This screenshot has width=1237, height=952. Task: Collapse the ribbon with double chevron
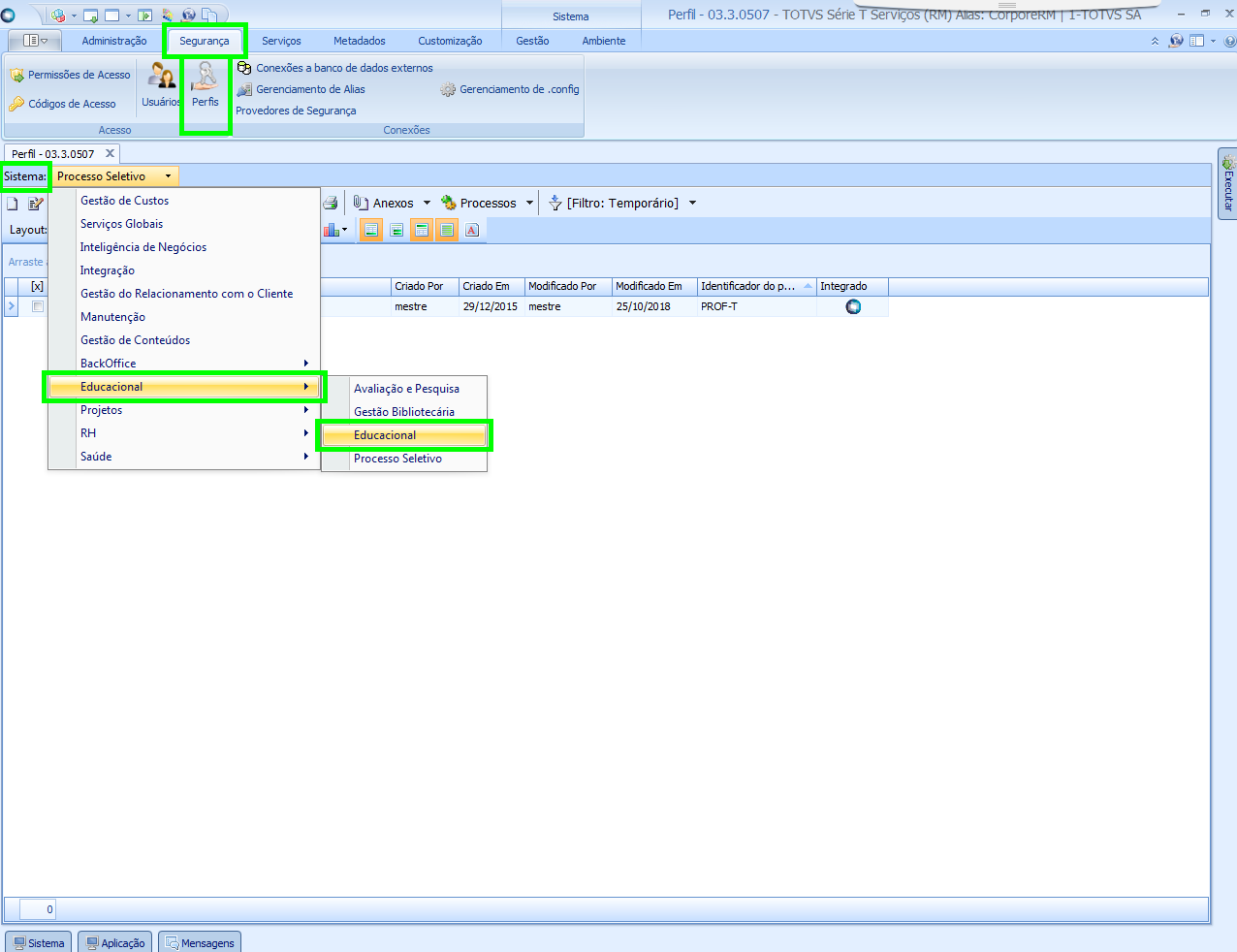(1155, 41)
